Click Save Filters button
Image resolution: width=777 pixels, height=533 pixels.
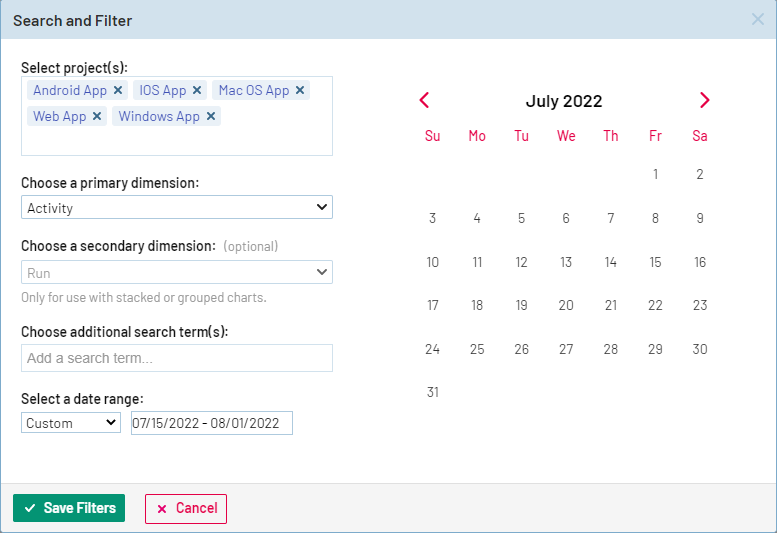pyautogui.click(x=69, y=508)
